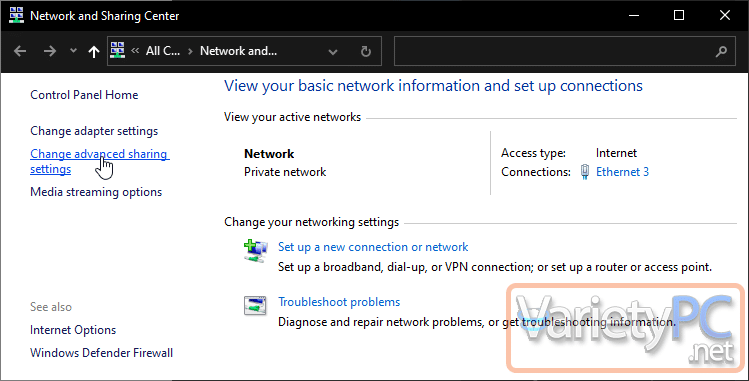Click the Network and Sharing Center title icon

coord(16,15)
